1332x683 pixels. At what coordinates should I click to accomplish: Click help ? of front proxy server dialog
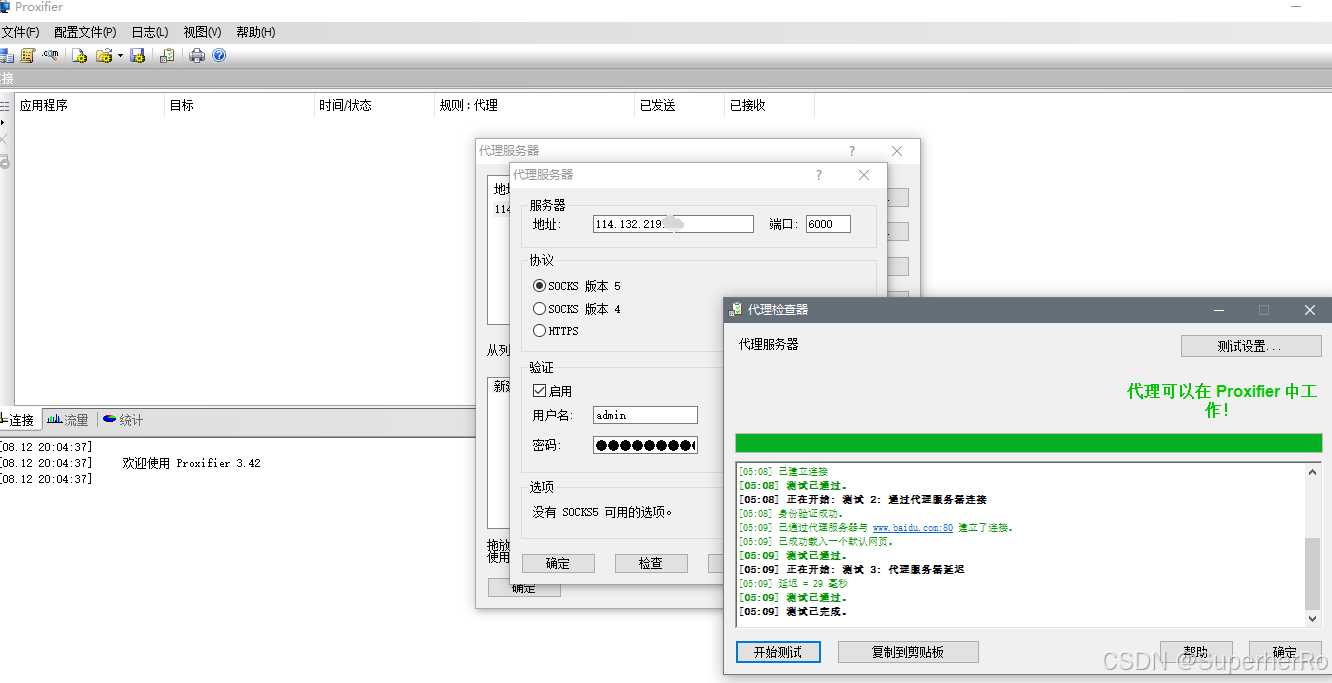pyautogui.click(x=819, y=175)
